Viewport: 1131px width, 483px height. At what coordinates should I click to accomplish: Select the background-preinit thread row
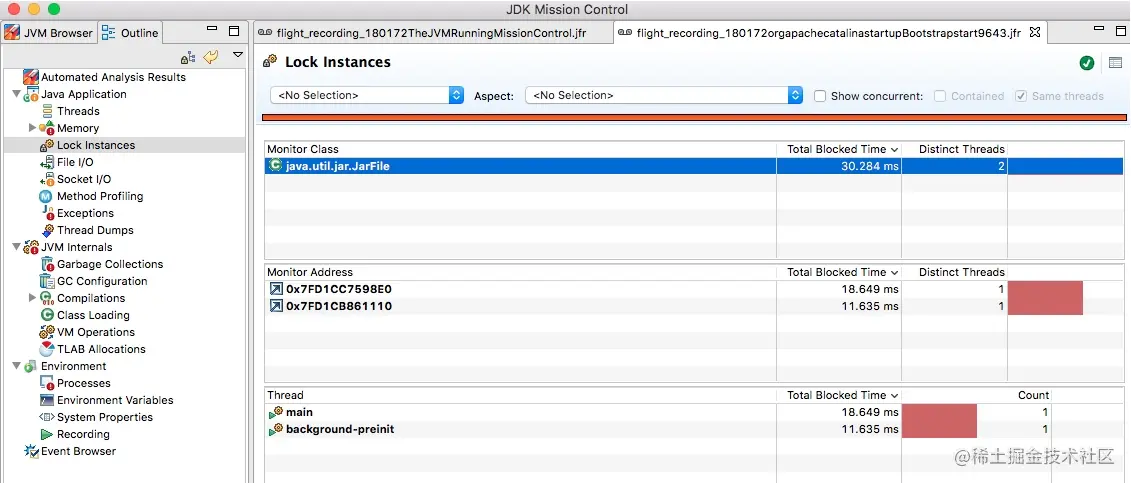[695, 430]
